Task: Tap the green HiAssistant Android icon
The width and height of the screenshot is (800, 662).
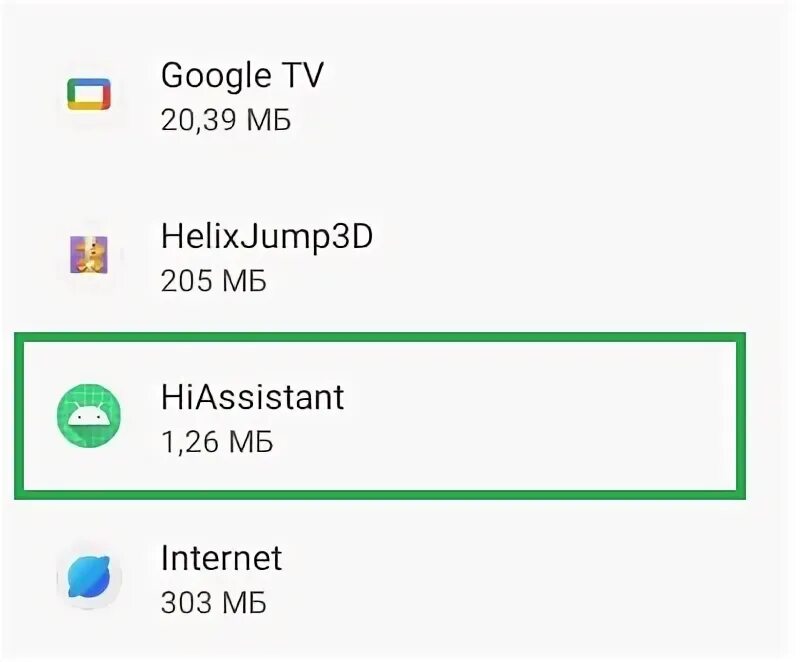Action: tap(89, 416)
